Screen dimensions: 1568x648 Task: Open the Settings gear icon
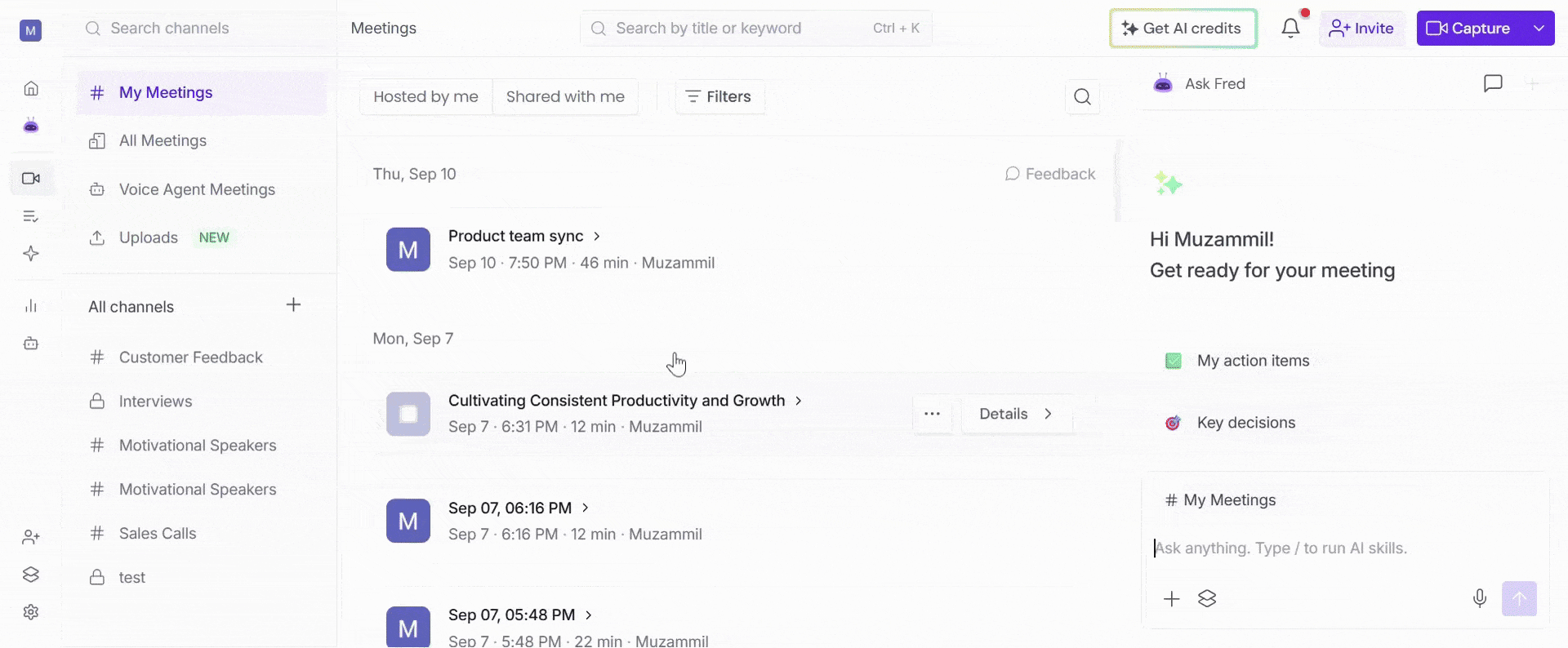point(31,612)
